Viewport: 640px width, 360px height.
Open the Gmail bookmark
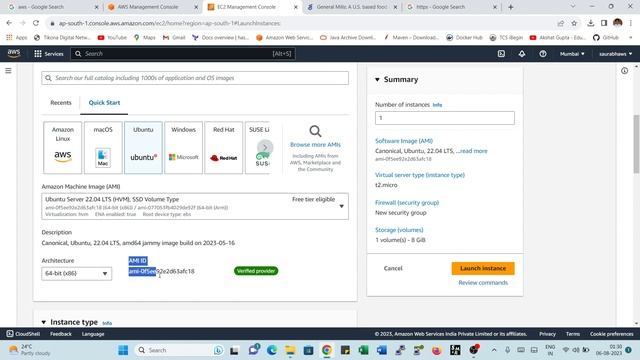pos(174,38)
